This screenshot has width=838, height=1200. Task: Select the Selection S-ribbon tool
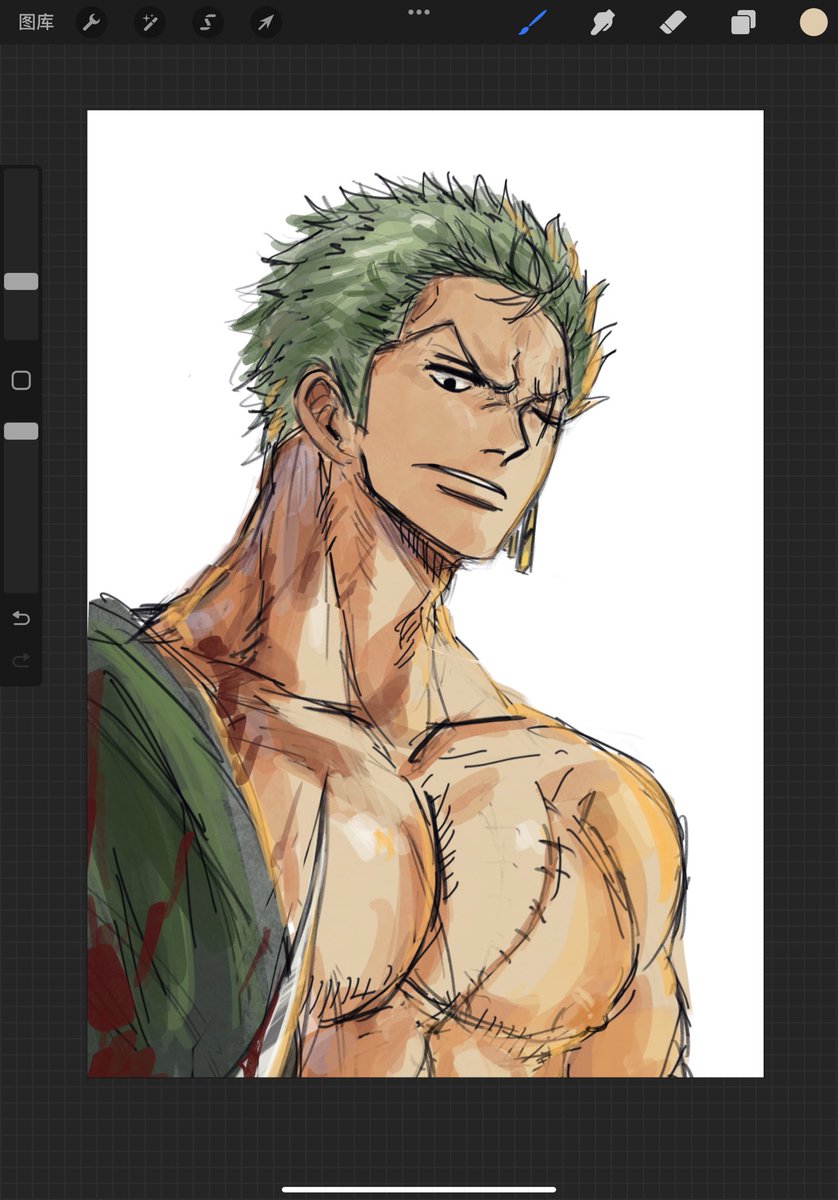(x=208, y=22)
